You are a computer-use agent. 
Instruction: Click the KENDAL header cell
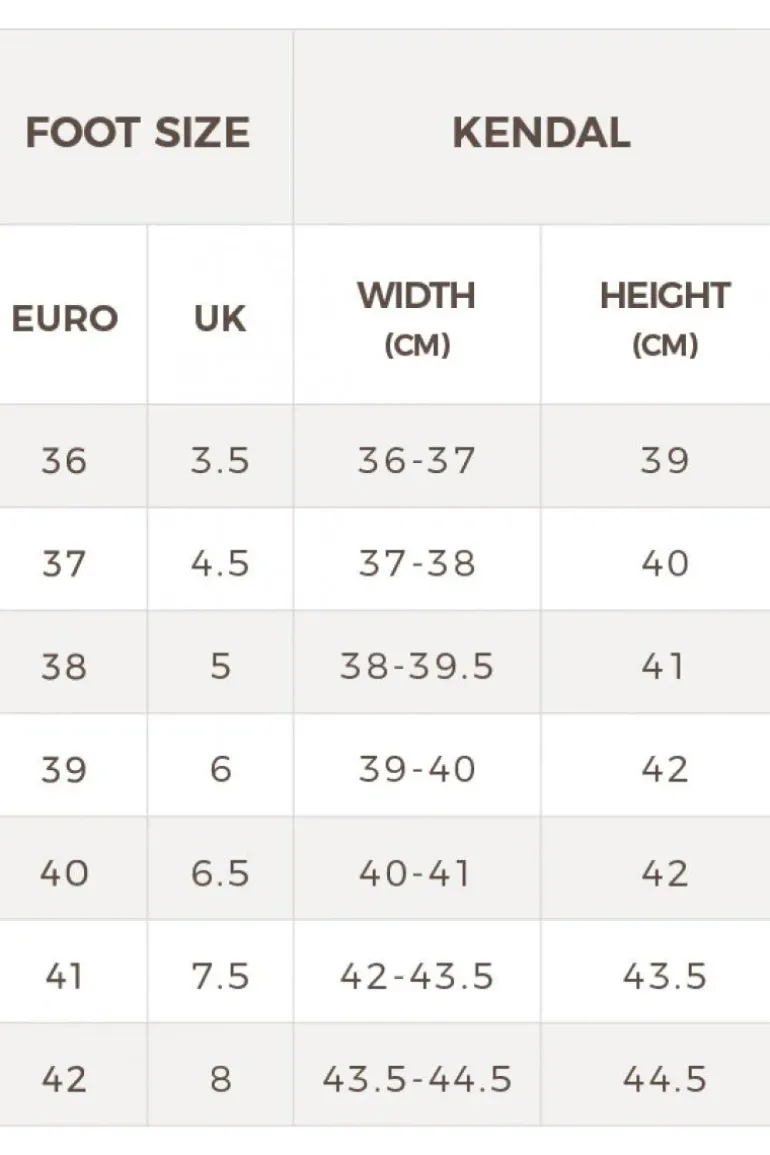click(x=541, y=133)
